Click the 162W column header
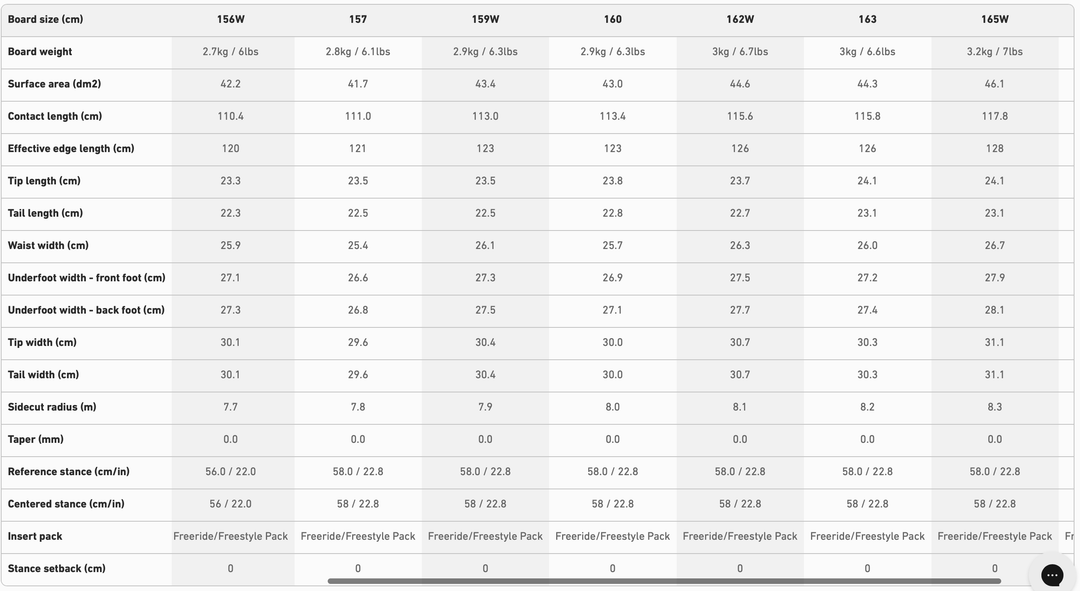 pos(740,19)
